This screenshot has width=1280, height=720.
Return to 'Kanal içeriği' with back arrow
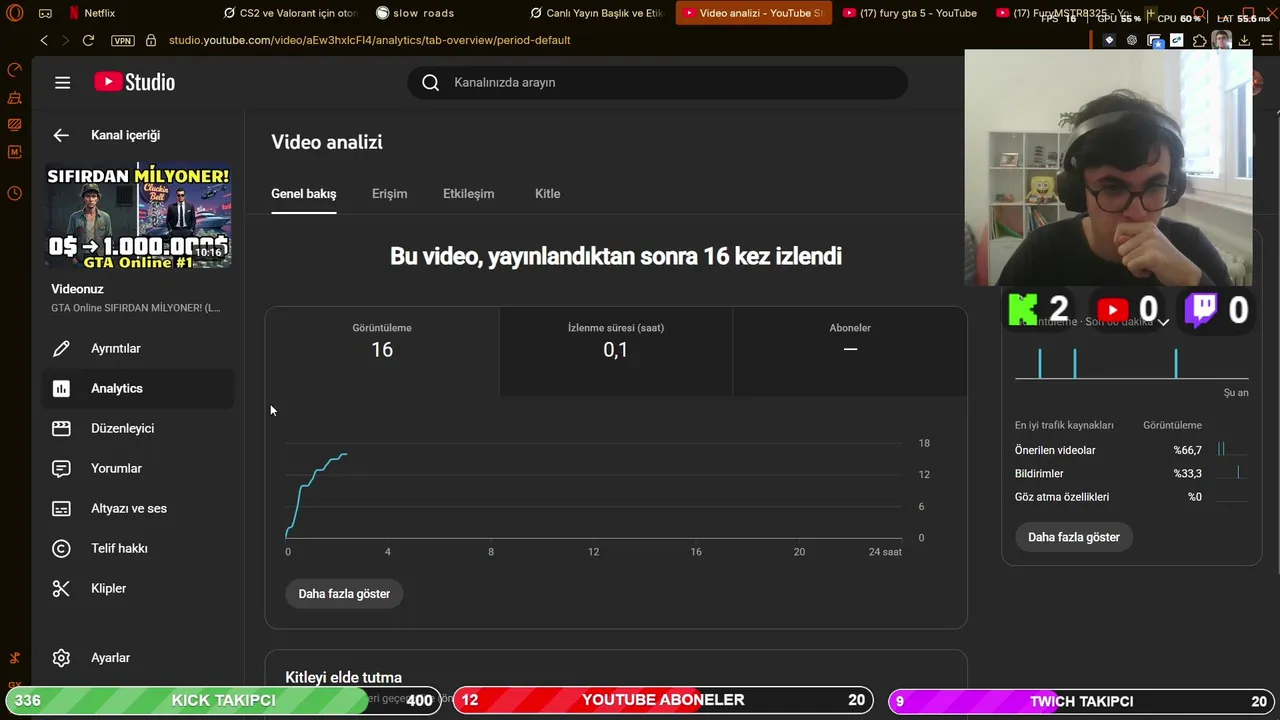(61, 135)
